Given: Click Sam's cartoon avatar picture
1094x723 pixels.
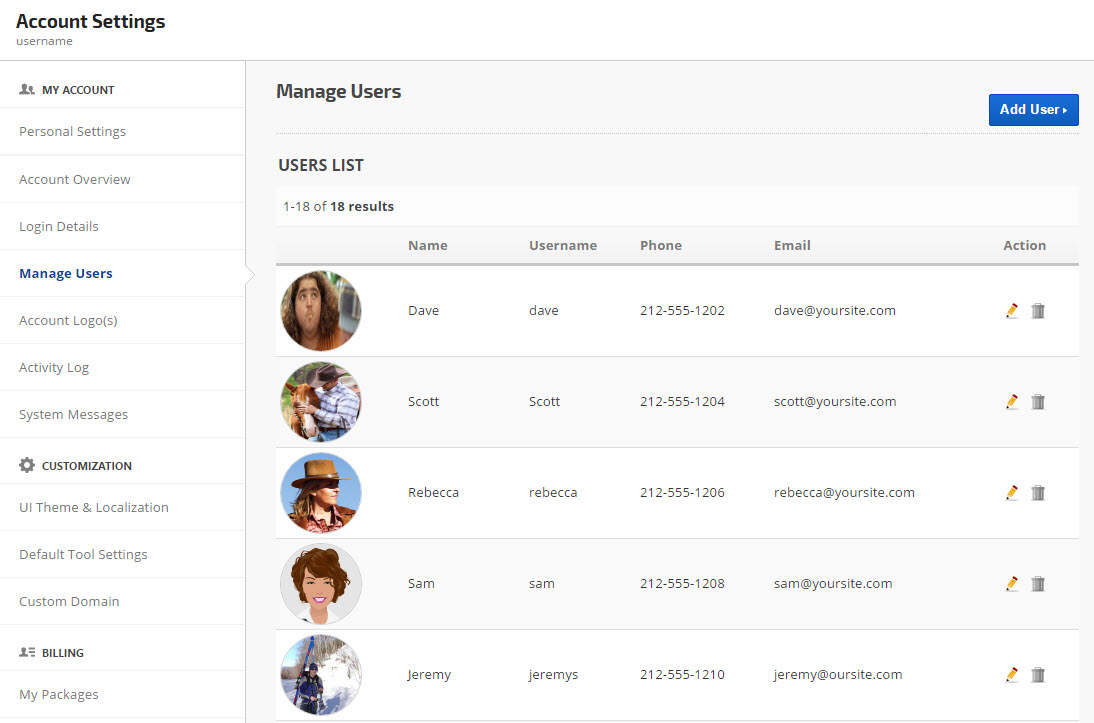Looking at the screenshot, I should coord(321,584).
